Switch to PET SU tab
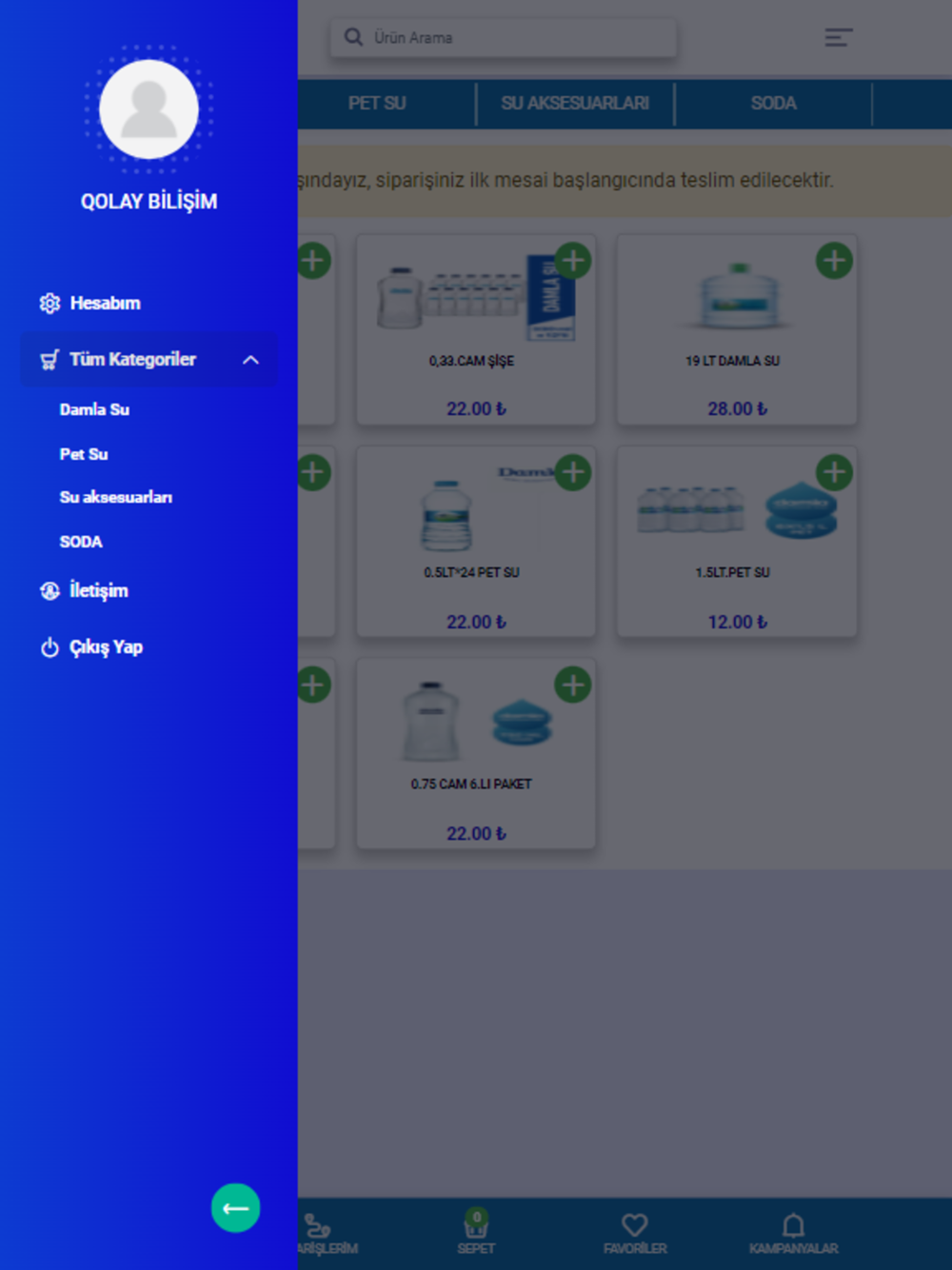This screenshot has width=952, height=1270. click(x=377, y=103)
